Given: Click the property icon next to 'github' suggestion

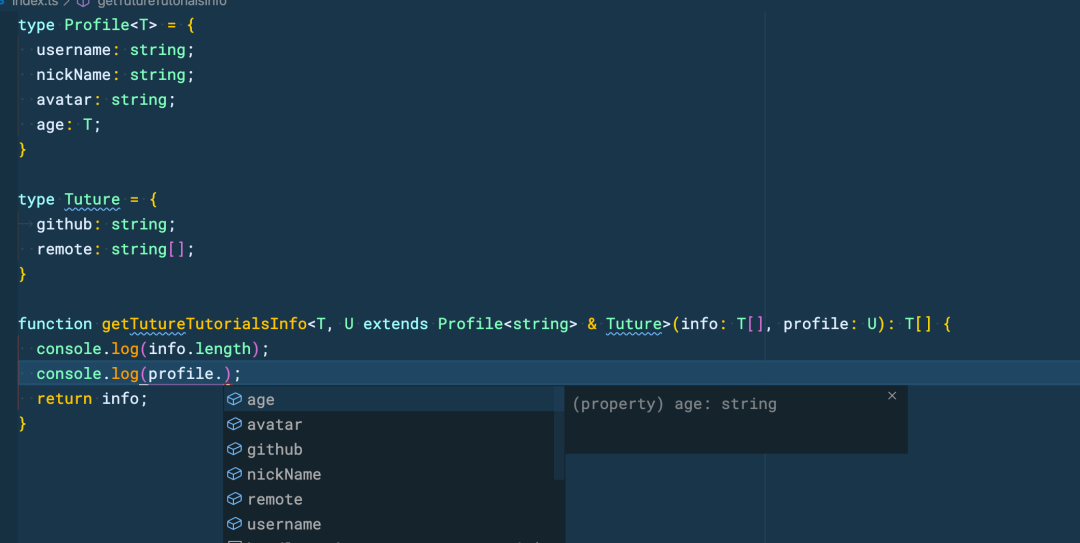Looking at the screenshot, I should pos(235,449).
